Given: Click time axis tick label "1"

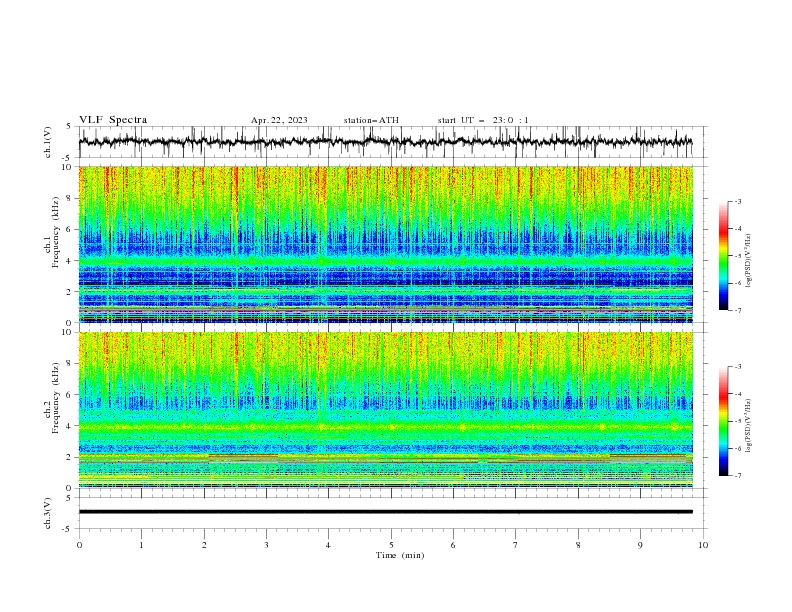Looking at the screenshot, I should (141, 545).
